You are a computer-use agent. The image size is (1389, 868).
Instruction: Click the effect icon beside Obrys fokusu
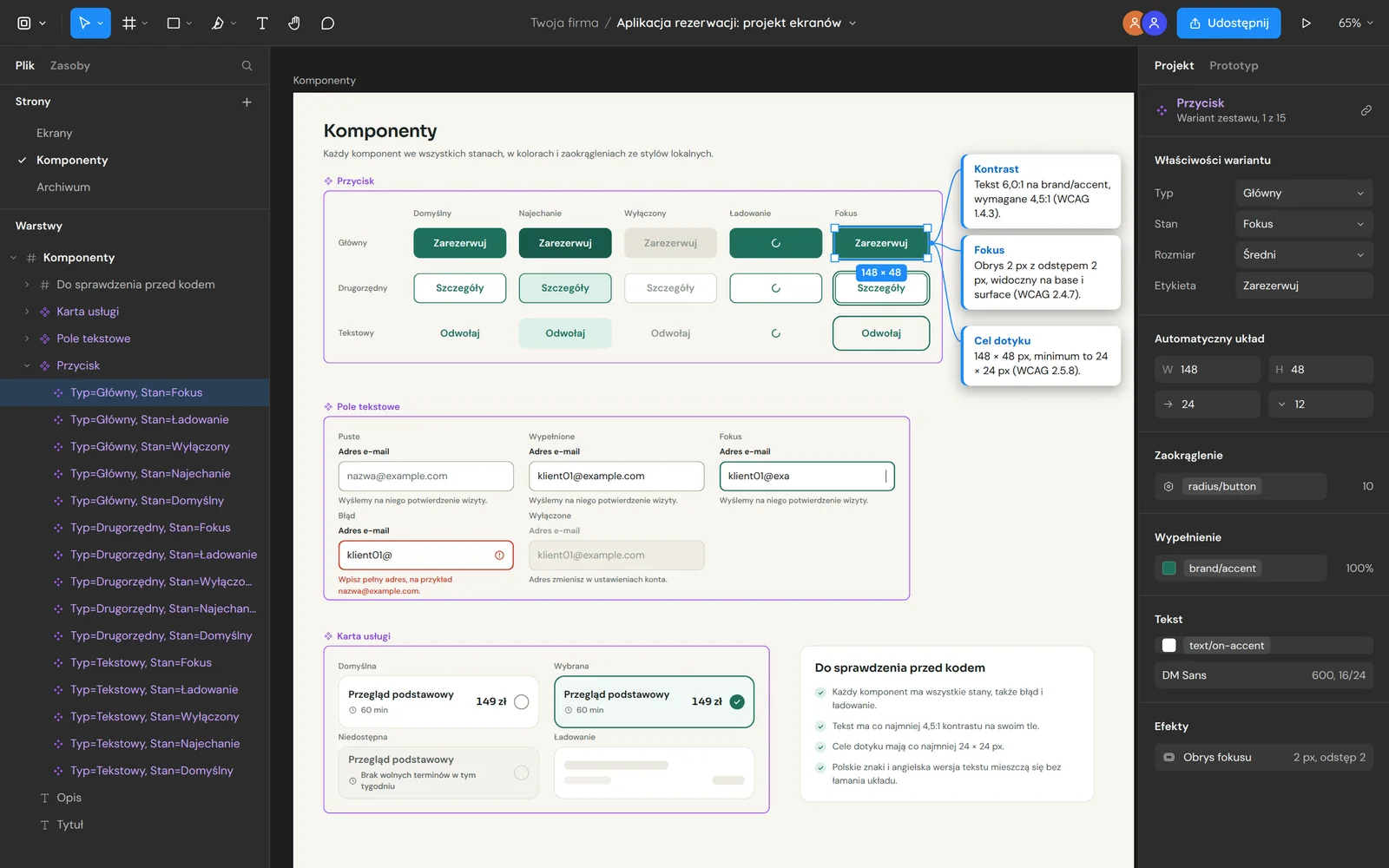tap(1168, 757)
